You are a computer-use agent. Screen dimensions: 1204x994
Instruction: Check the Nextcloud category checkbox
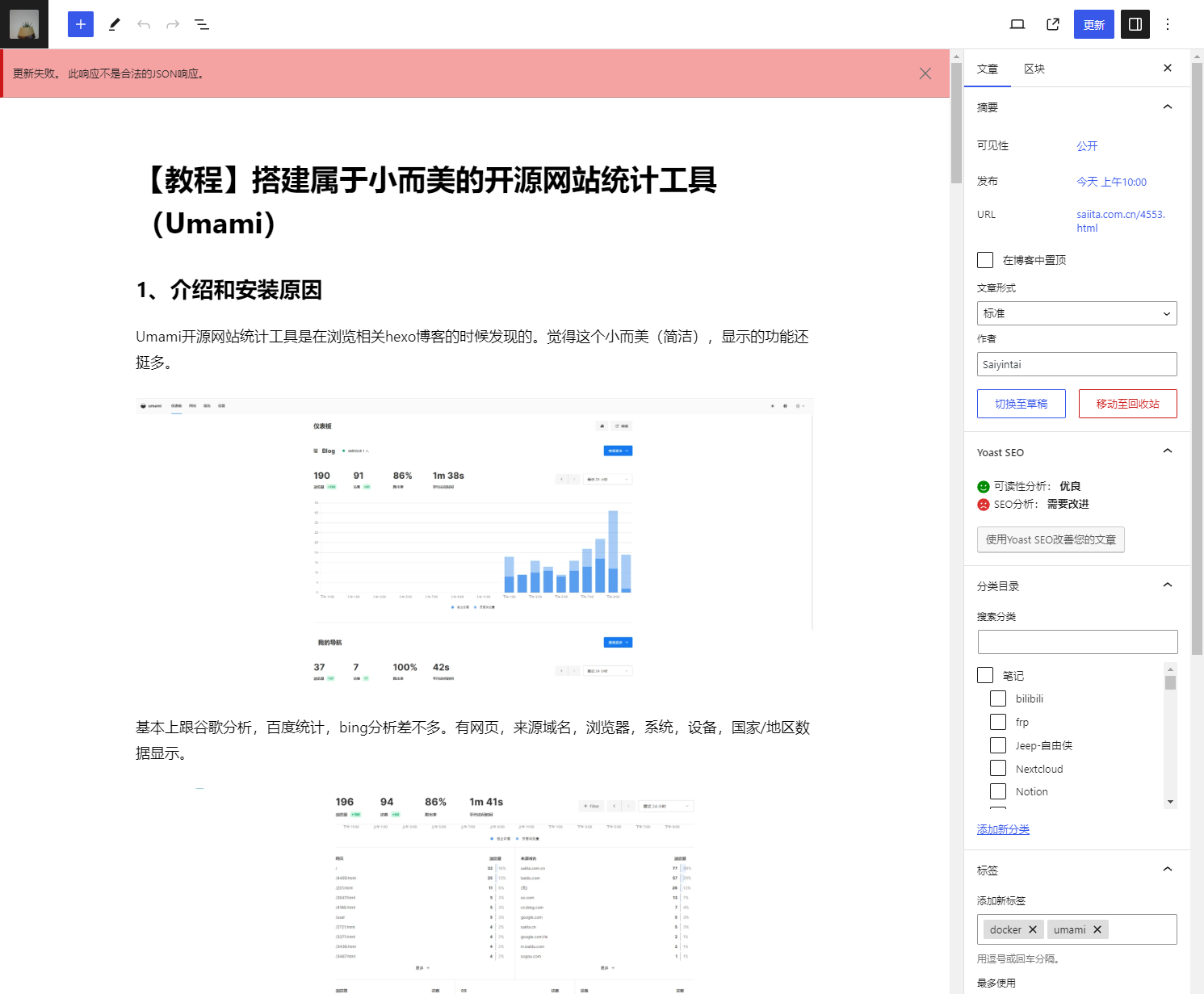998,768
